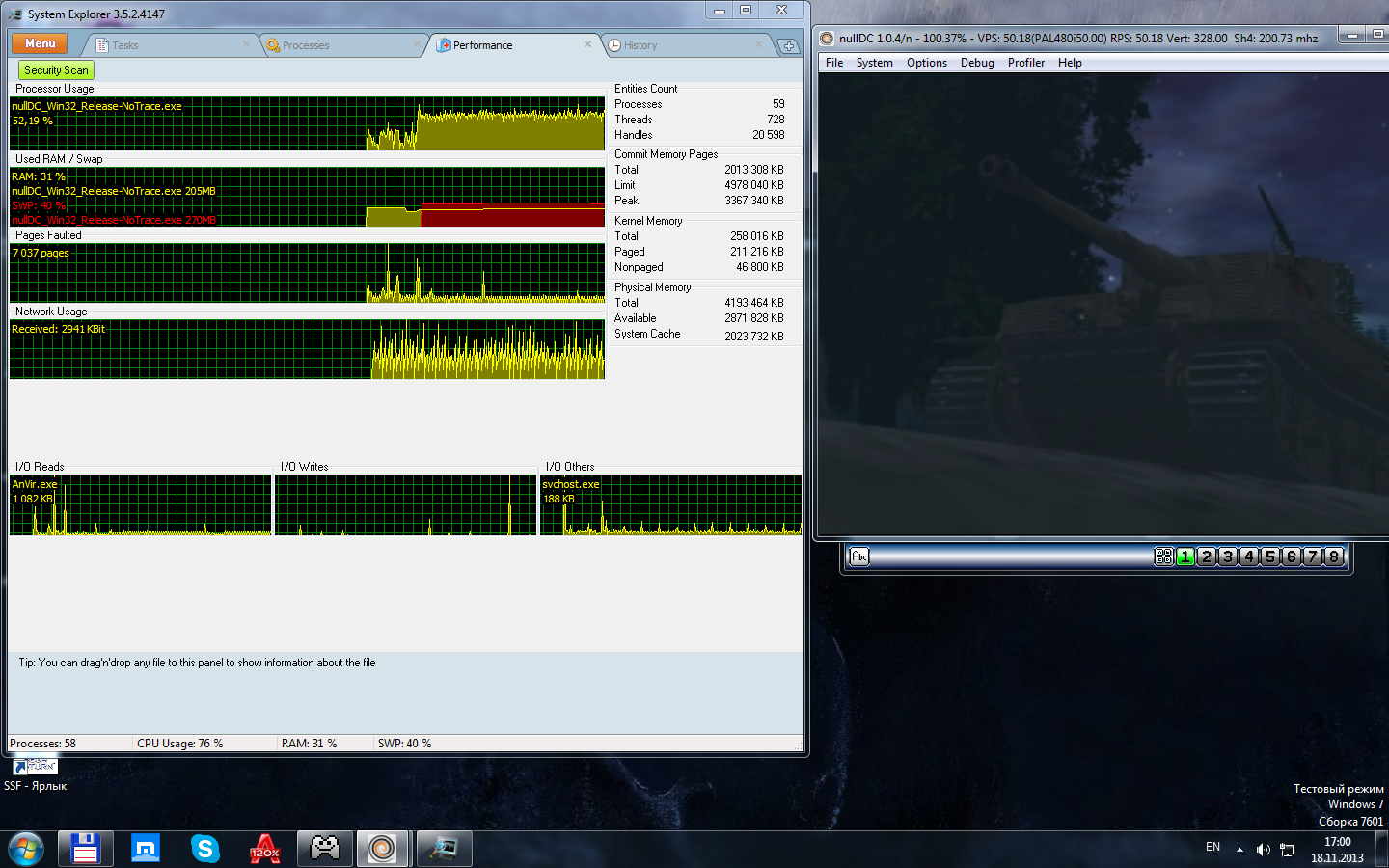Image resolution: width=1389 pixels, height=868 pixels.
Task: Select slot number 4 toggle
Action: pyautogui.click(x=1249, y=556)
